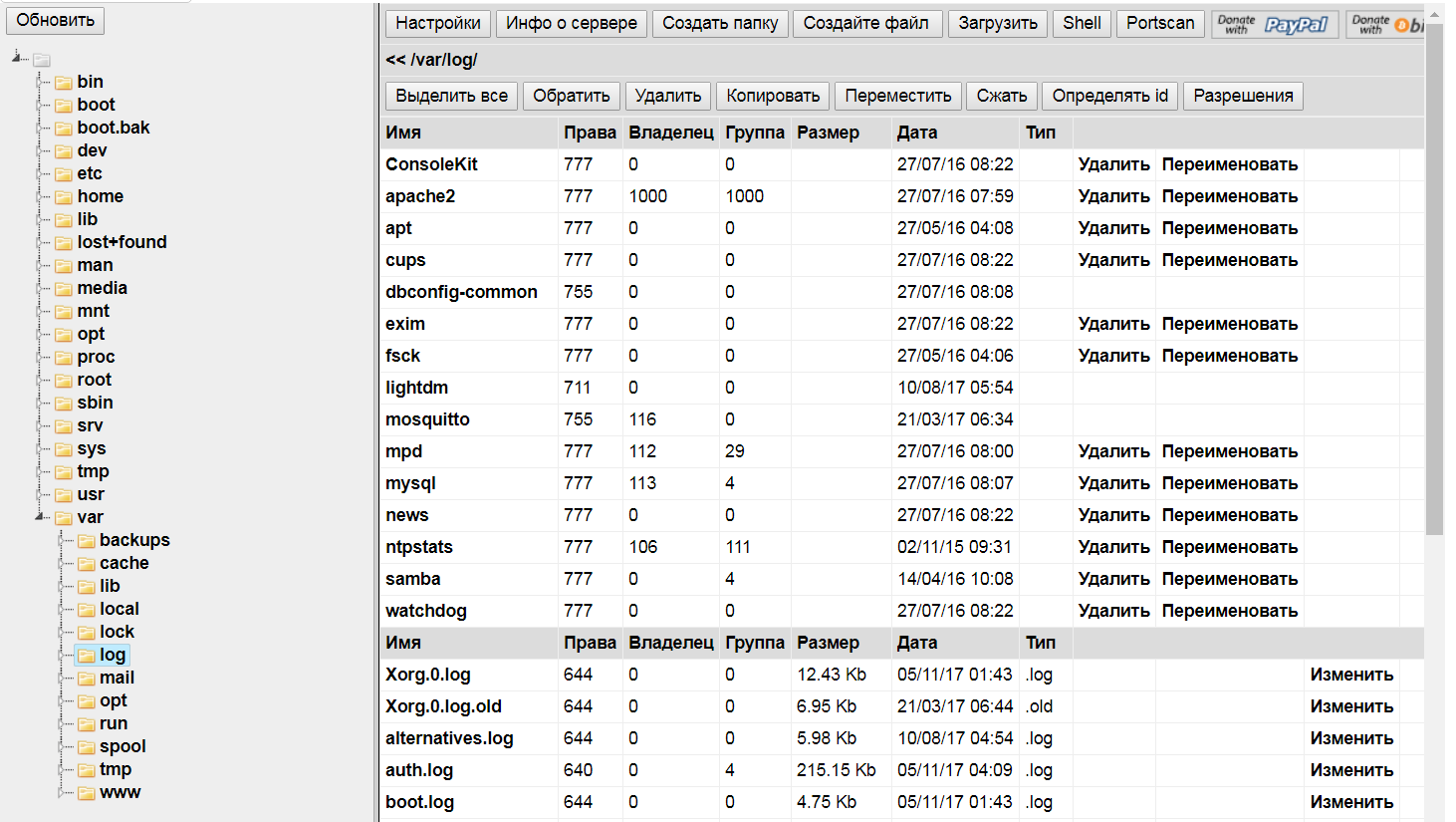Click the highlighted log folder icon
This screenshot has height=822, width=1456.
[x=87, y=656]
